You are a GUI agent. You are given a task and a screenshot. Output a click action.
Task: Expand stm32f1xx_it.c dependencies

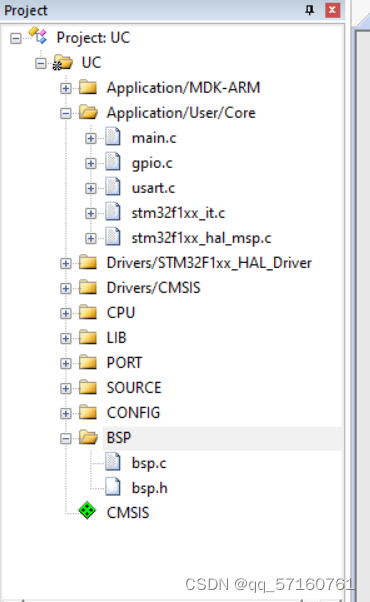91,213
